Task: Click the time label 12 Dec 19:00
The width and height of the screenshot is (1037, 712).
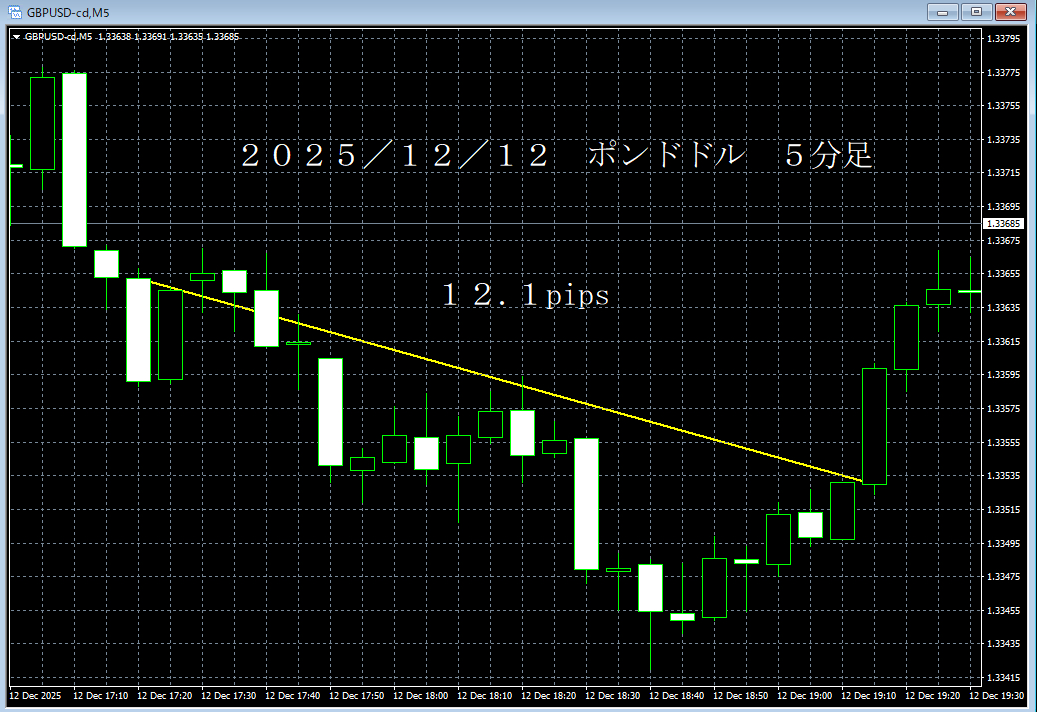Action: coord(805,695)
